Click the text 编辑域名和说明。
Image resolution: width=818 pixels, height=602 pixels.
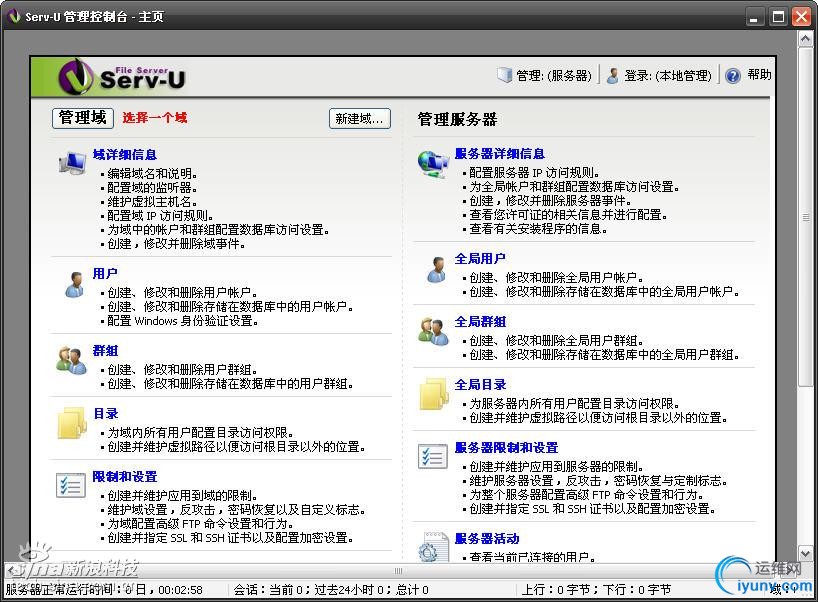[x=152, y=174]
